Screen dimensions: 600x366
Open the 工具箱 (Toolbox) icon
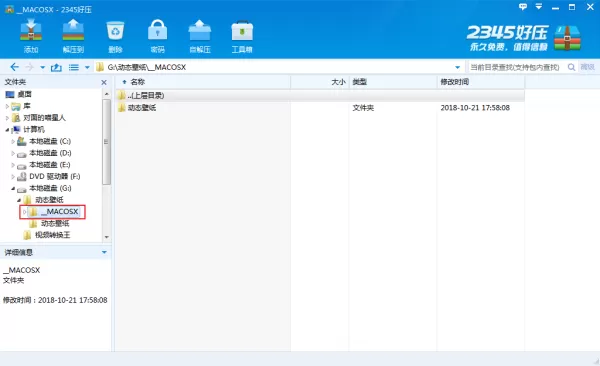click(x=242, y=35)
